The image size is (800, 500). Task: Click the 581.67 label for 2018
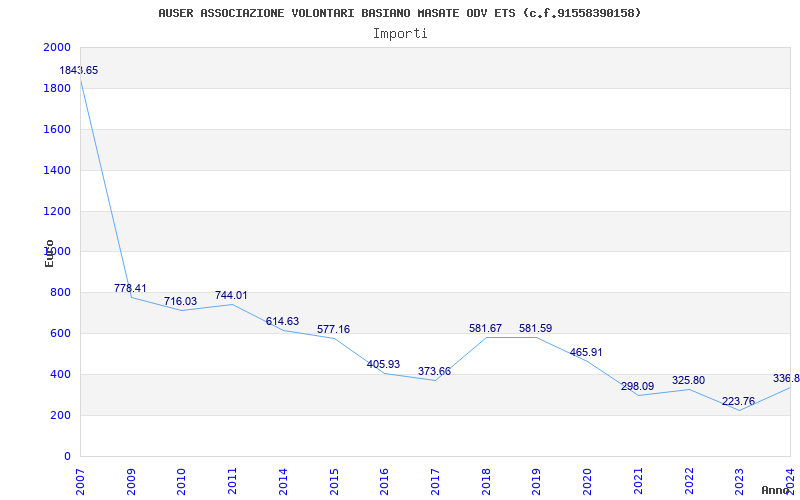[x=485, y=329]
